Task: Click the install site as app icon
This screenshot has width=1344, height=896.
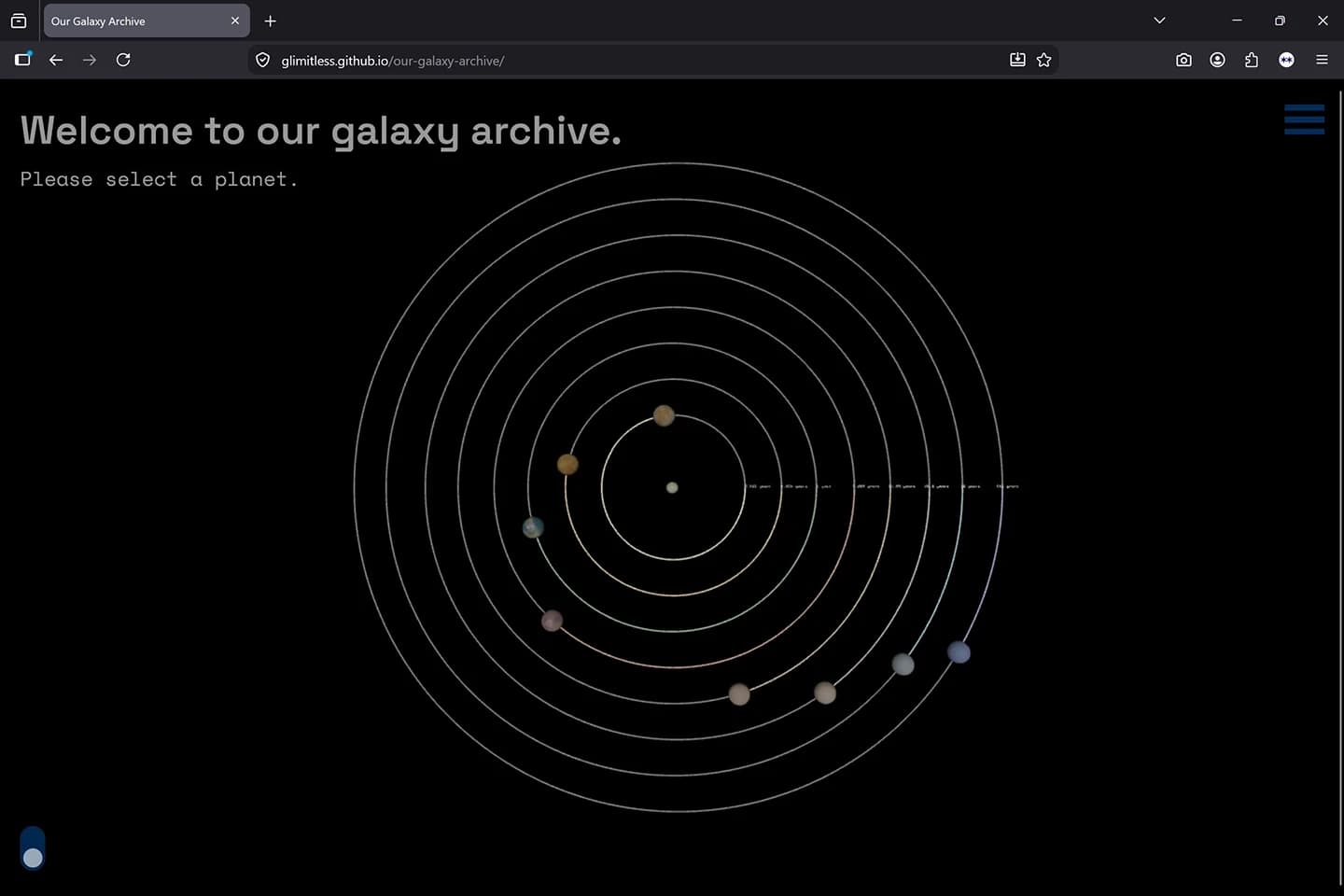Action: coord(1017,60)
